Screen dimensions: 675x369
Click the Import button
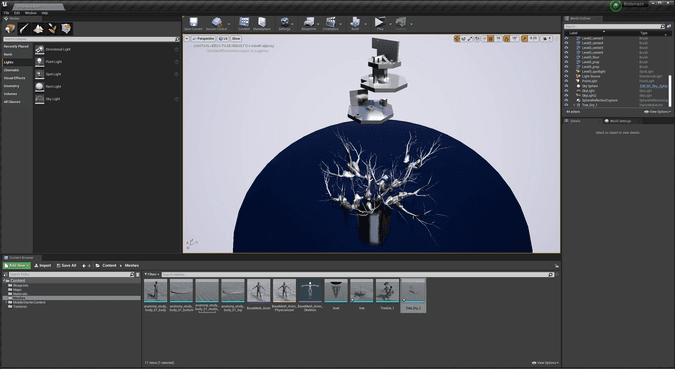[x=43, y=266]
